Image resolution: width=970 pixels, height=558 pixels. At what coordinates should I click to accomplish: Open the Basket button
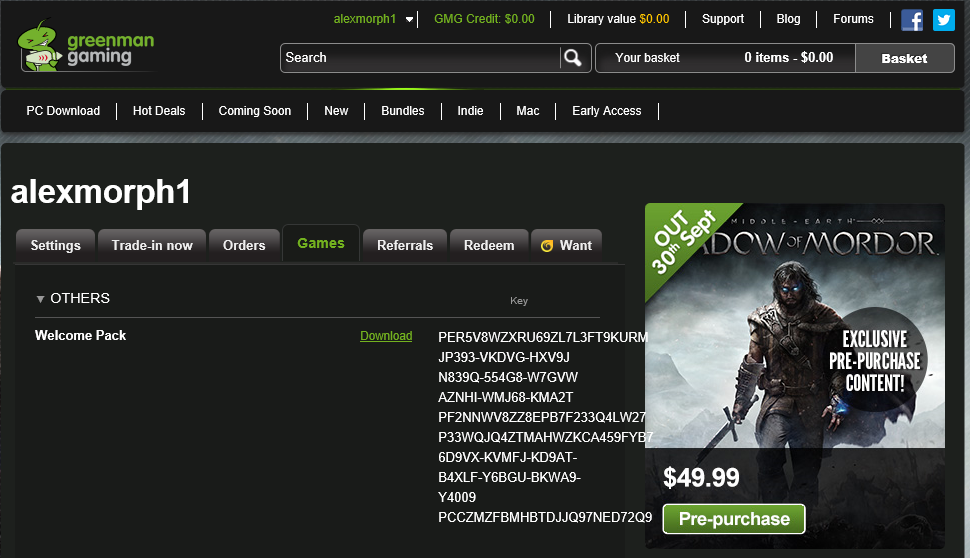904,58
